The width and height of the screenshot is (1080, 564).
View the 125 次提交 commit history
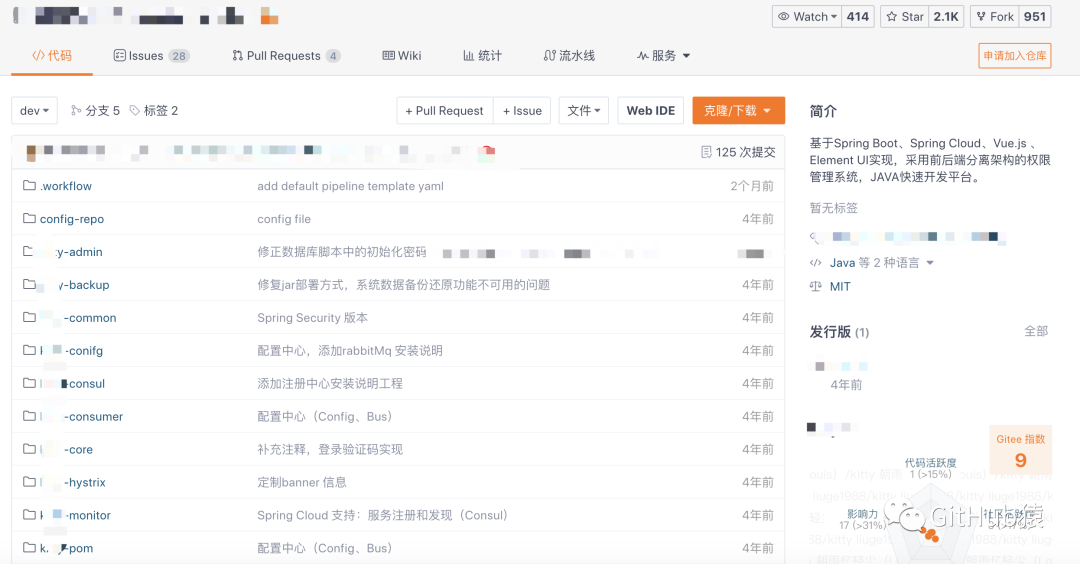pyautogui.click(x=738, y=152)
